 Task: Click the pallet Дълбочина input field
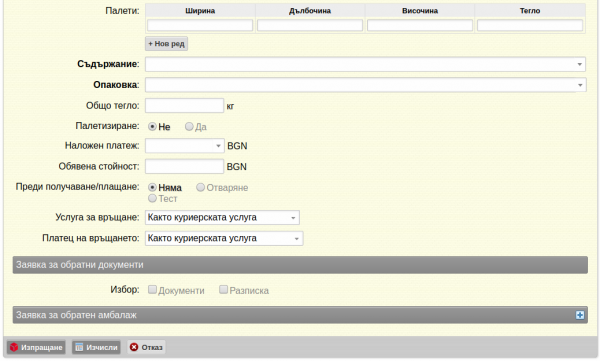pos(310,25)
